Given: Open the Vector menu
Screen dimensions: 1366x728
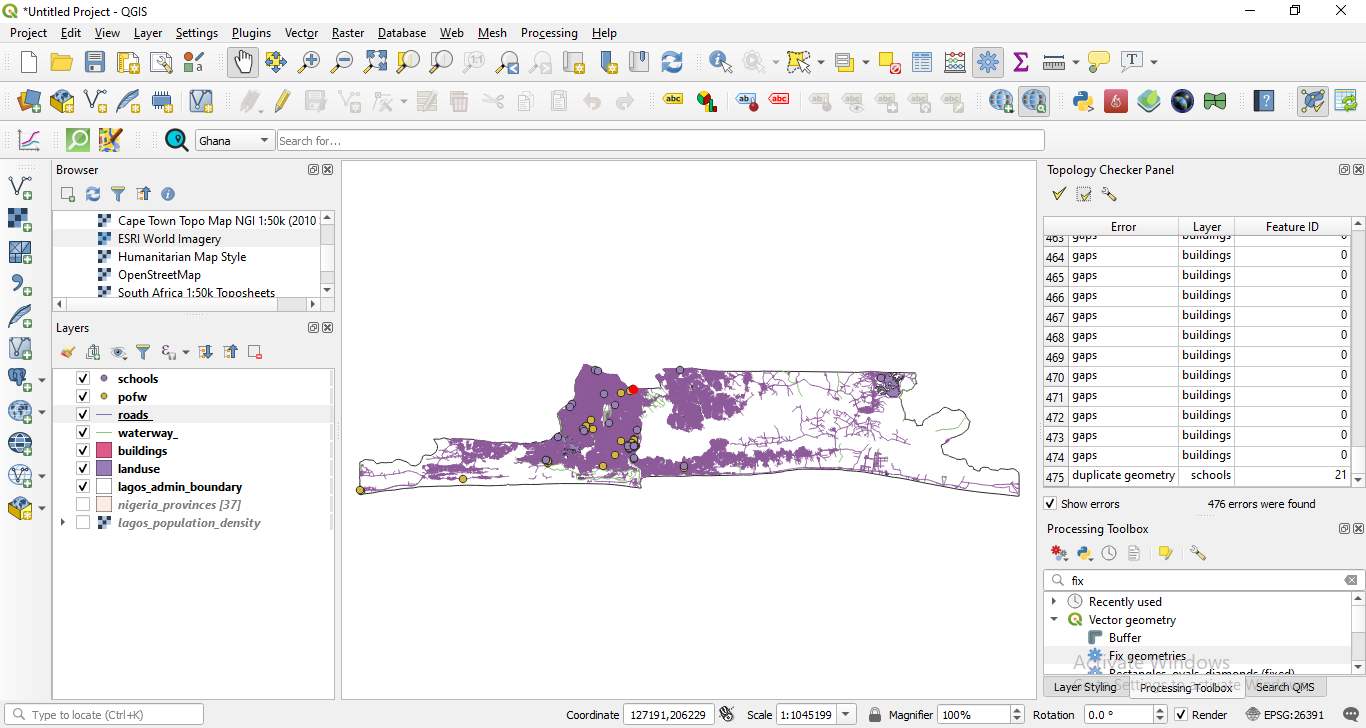Looking at the screenshot, I should tap(301, 33).
